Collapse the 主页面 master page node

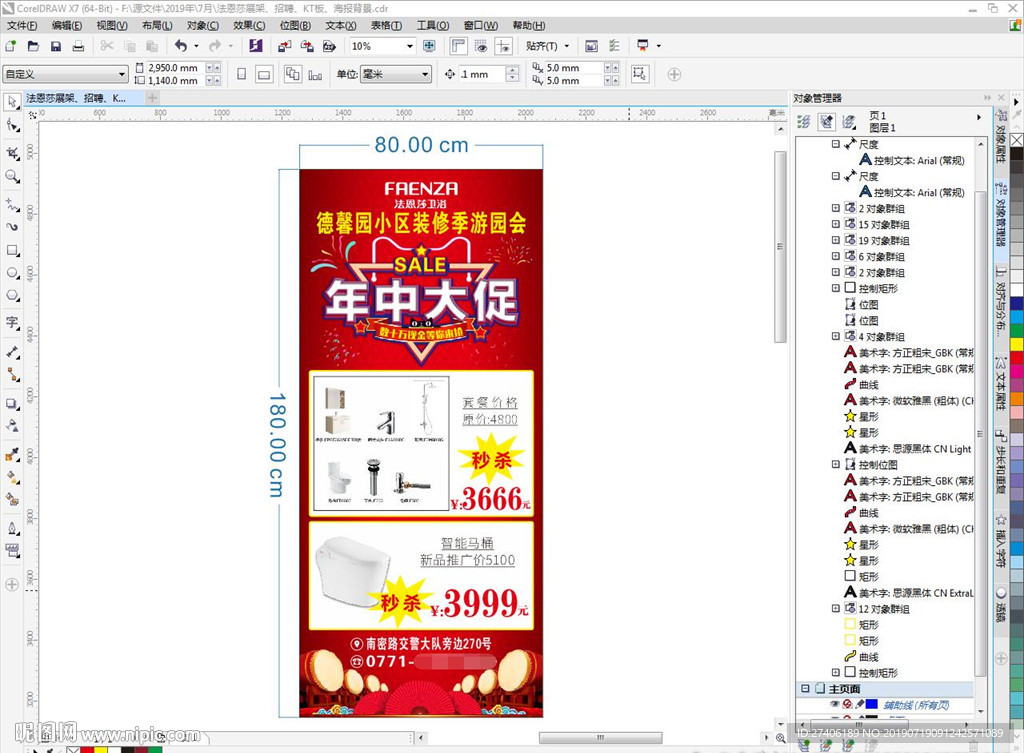[805, 688]
